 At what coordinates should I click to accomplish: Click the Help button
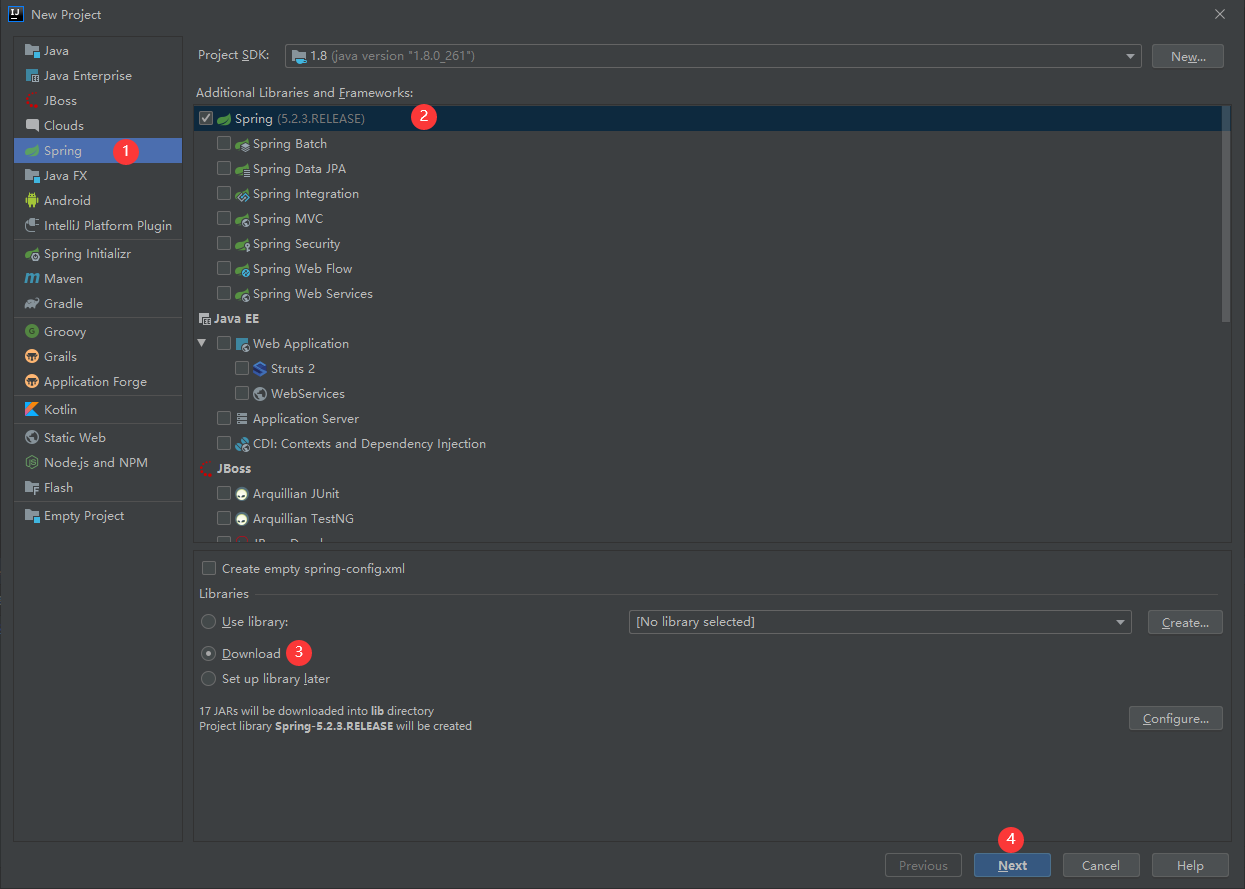pos(1190,865)
